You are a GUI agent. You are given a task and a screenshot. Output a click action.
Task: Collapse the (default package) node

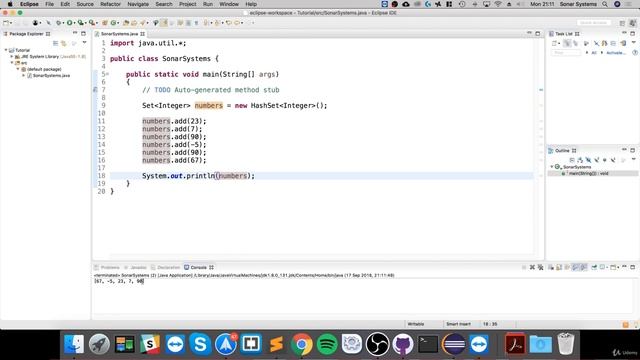coord(18,69)
